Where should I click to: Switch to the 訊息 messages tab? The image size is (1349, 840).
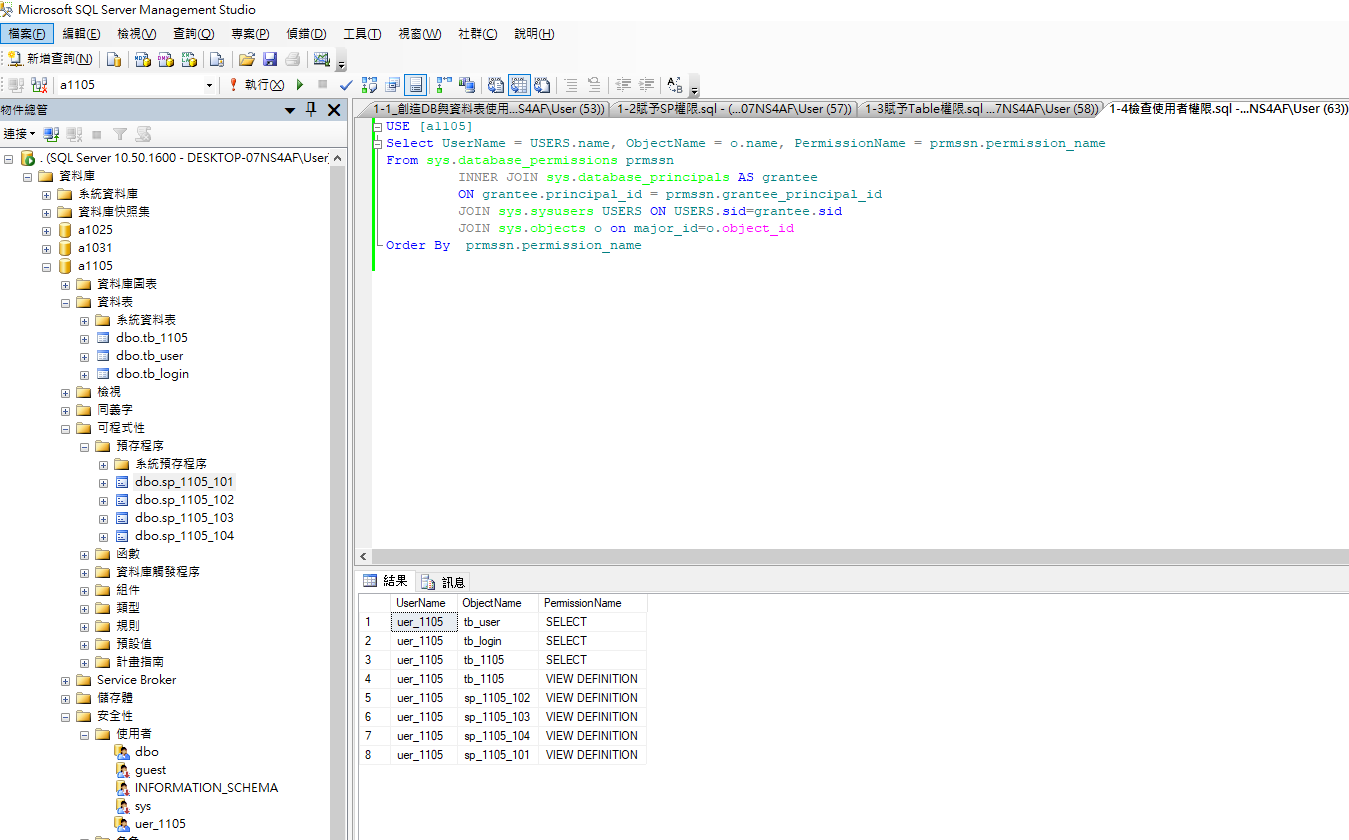click(444, 582)
